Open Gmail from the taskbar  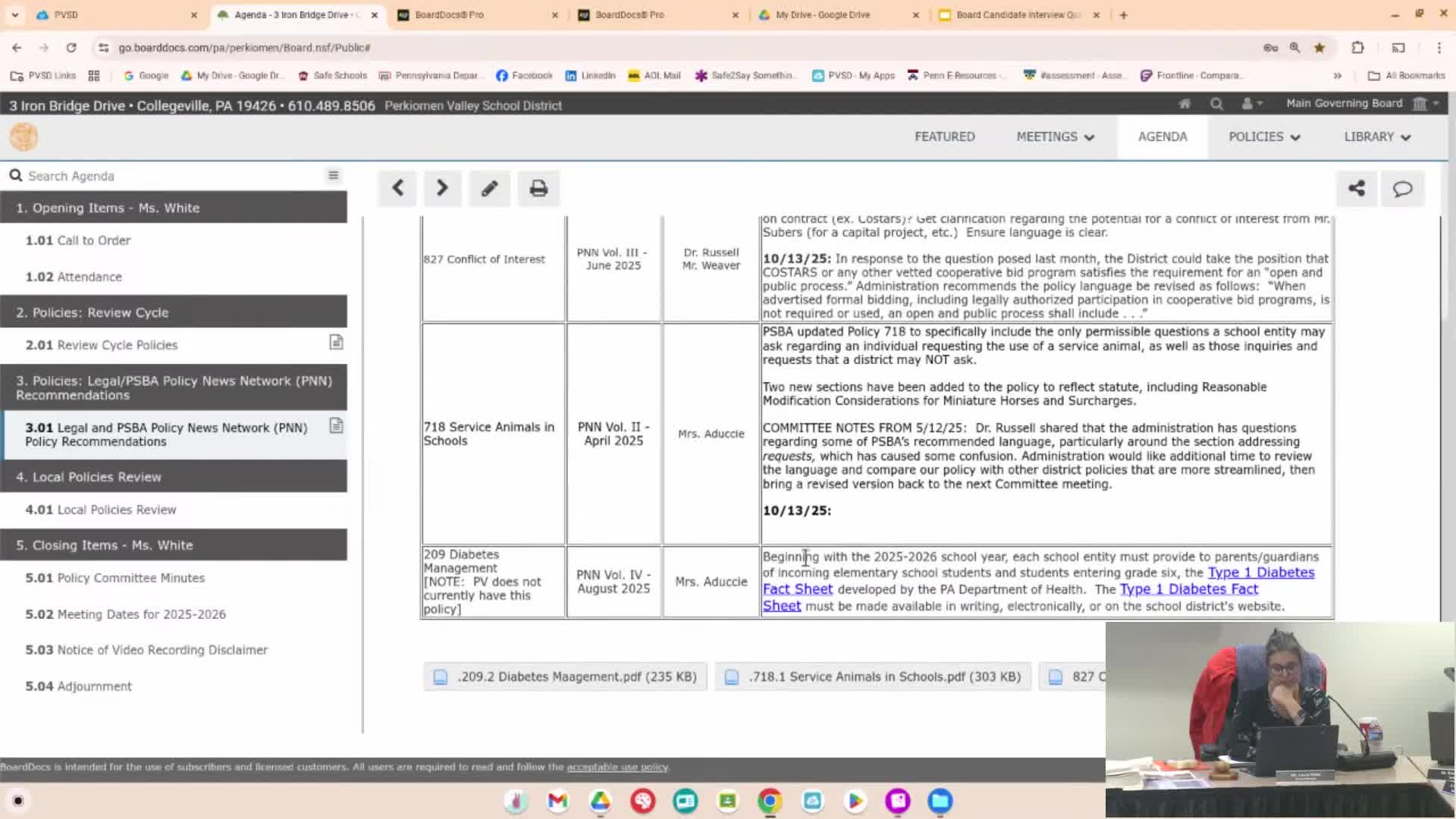[557, 801]
